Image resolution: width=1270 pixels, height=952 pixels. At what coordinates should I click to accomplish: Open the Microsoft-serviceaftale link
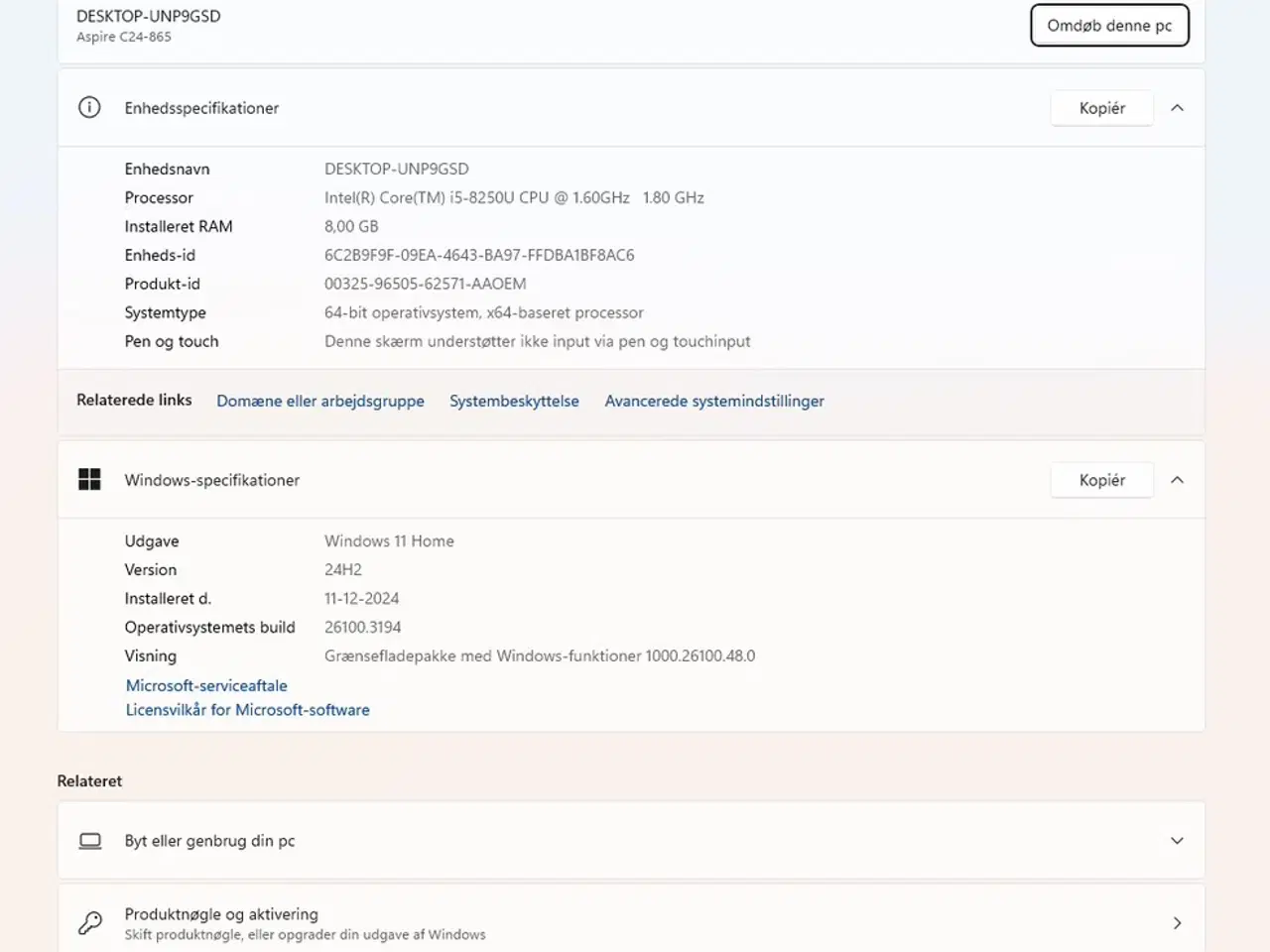(x=206, y=685)
